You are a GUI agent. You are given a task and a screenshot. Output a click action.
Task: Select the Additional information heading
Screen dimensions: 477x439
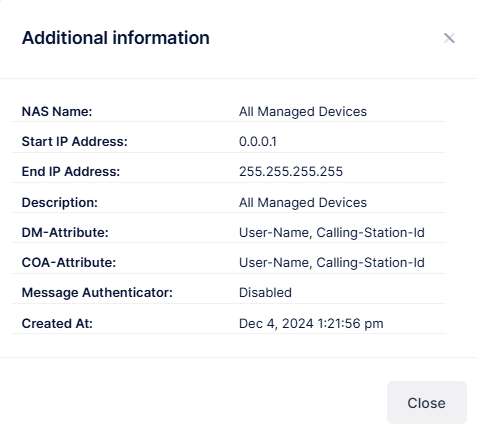116,38
